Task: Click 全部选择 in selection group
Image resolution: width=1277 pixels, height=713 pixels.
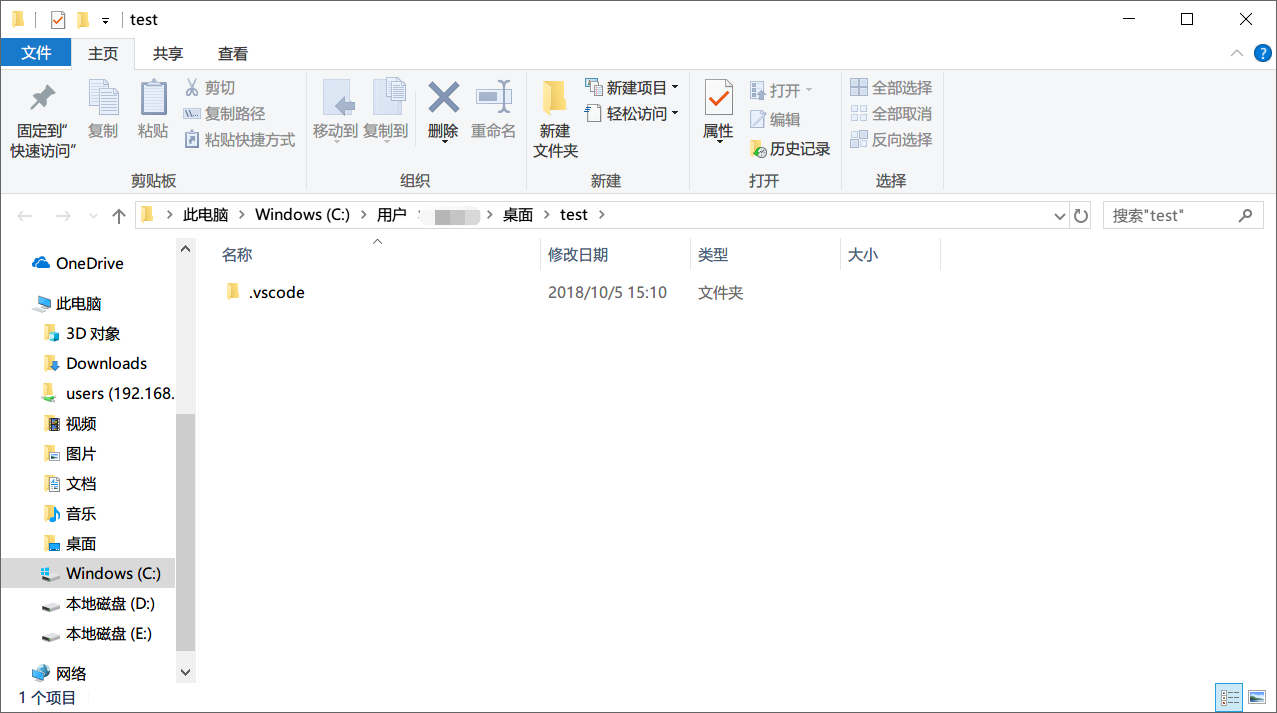Action: (x=891, y=88)
